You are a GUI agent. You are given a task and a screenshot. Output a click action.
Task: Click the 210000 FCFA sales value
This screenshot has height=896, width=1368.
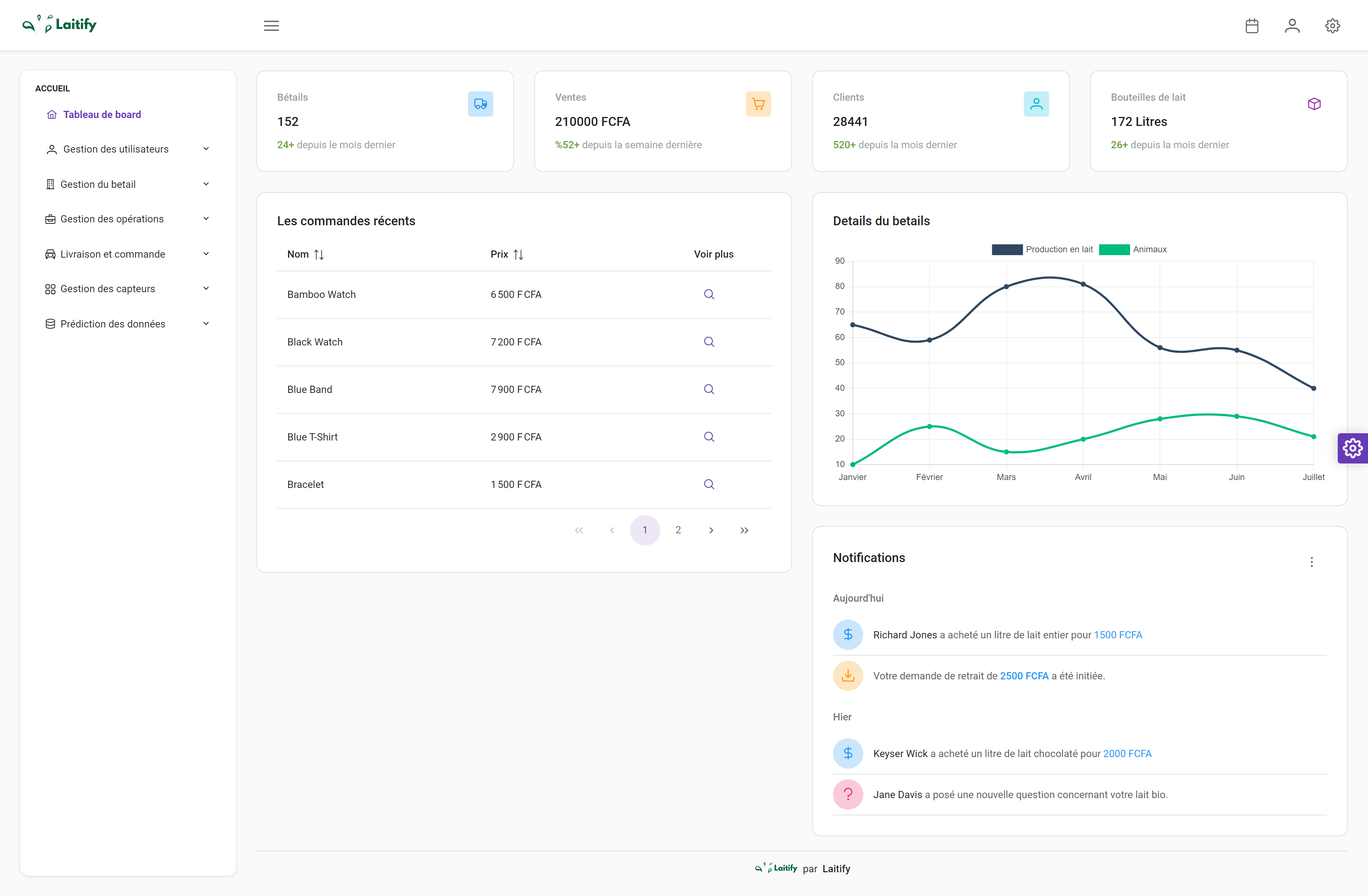593,122
